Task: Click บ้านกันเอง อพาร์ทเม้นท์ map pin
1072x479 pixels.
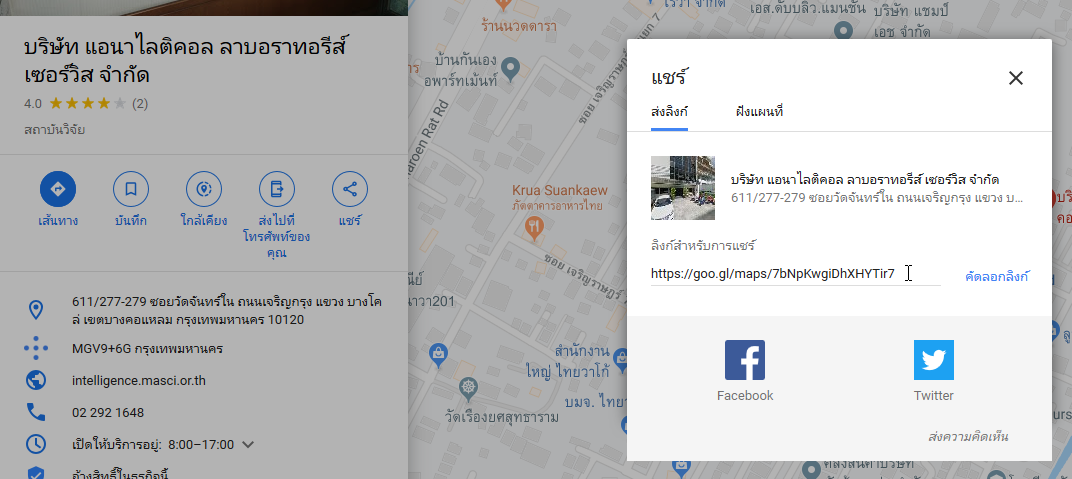Action: click(x=509, y=68)
